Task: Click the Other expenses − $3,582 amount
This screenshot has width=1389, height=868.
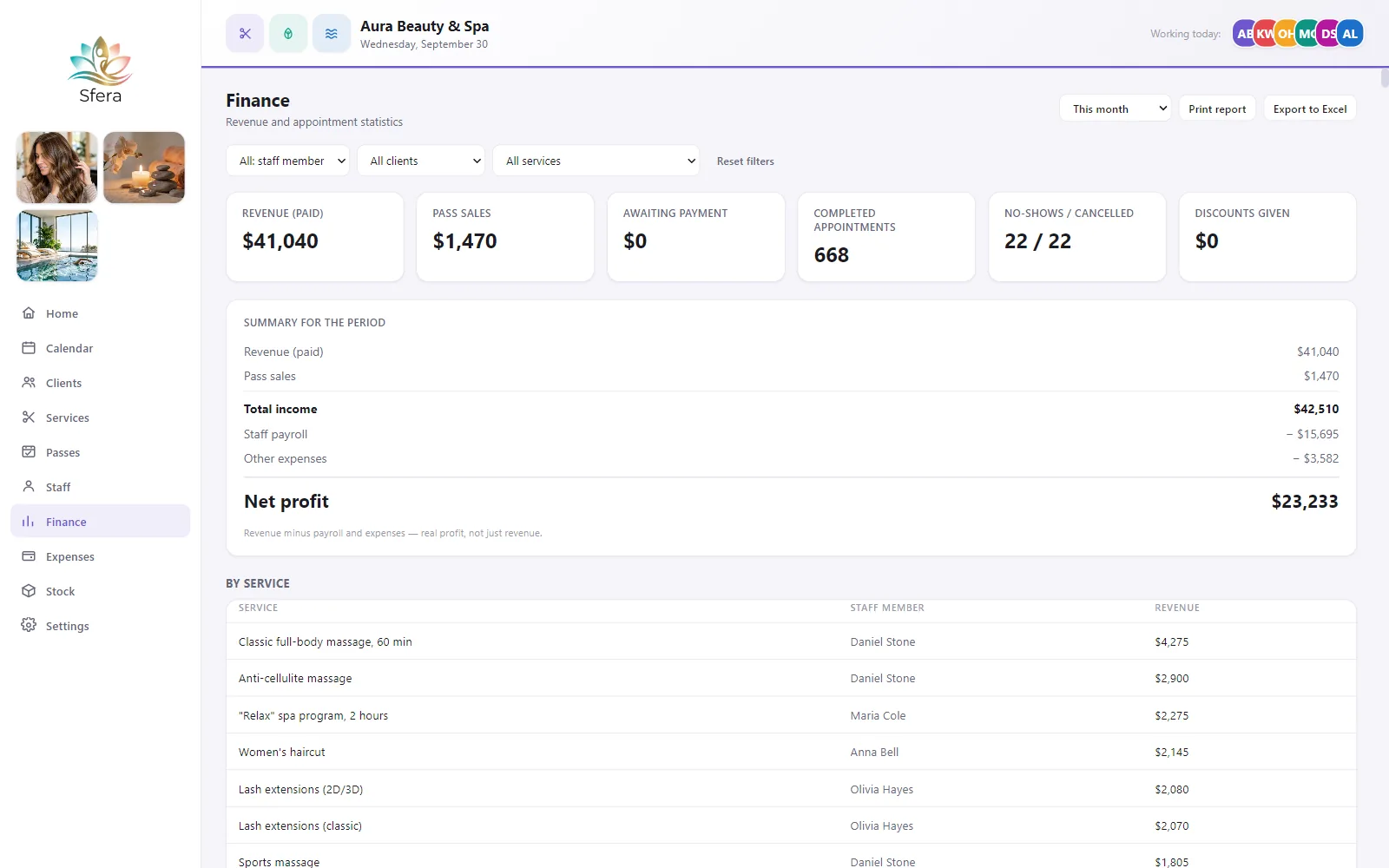Action: pos(1316,458)
